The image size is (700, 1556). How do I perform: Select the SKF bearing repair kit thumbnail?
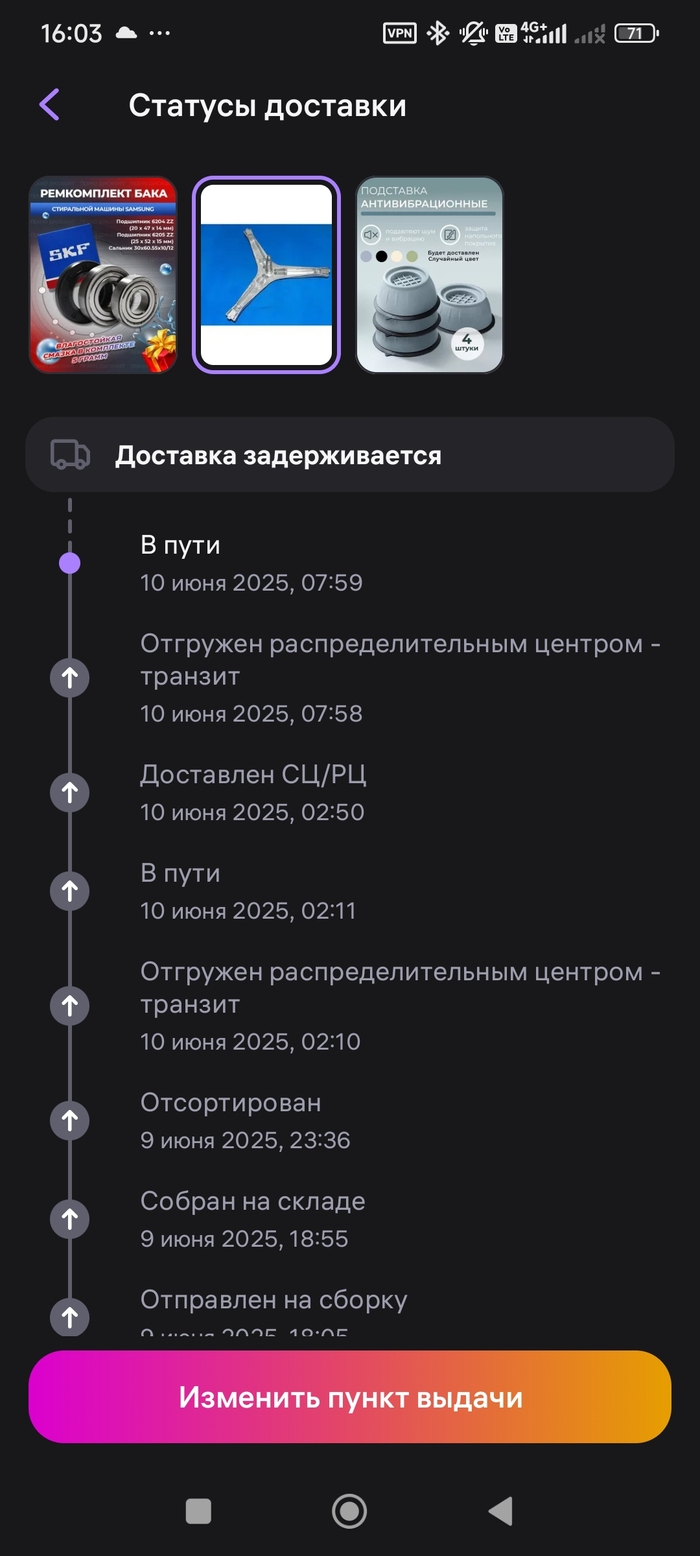click(x=103, y=273)
